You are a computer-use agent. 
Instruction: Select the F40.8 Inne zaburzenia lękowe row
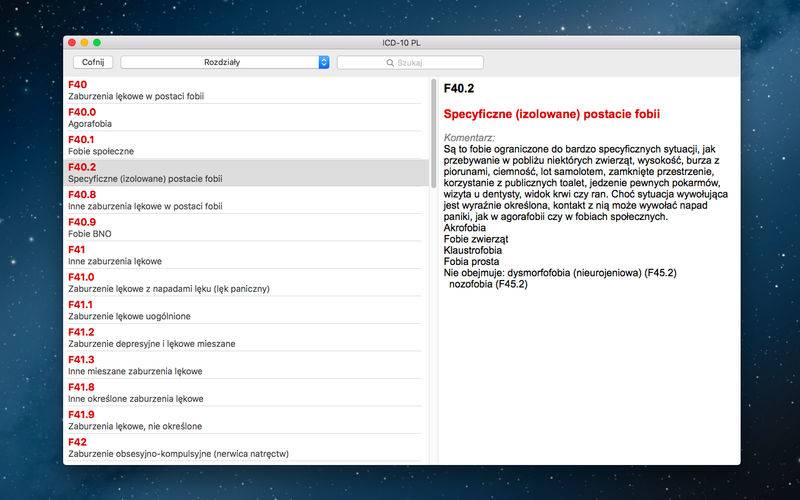(x=244, y=200)
